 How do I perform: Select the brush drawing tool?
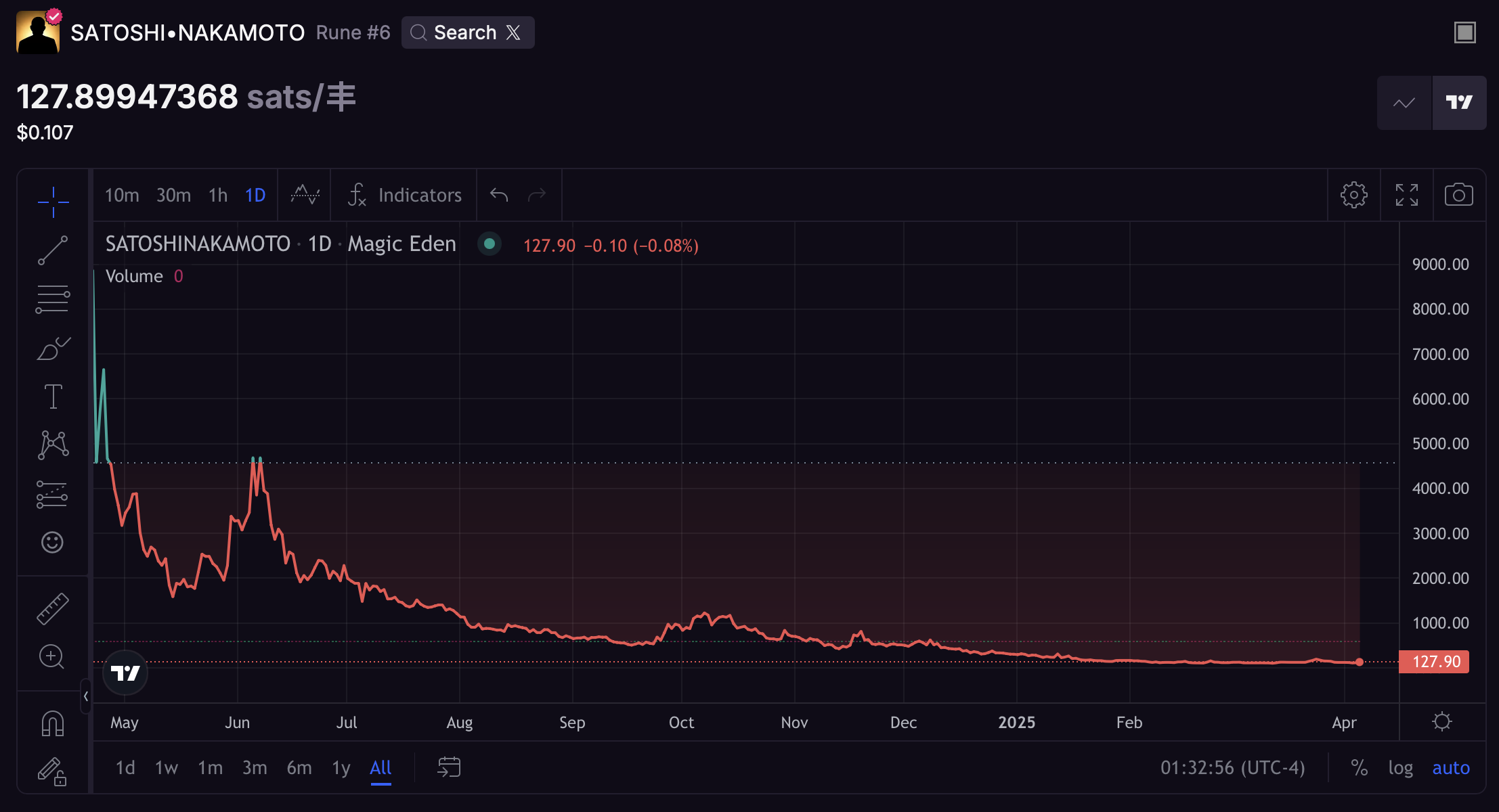tap(53, 348)
